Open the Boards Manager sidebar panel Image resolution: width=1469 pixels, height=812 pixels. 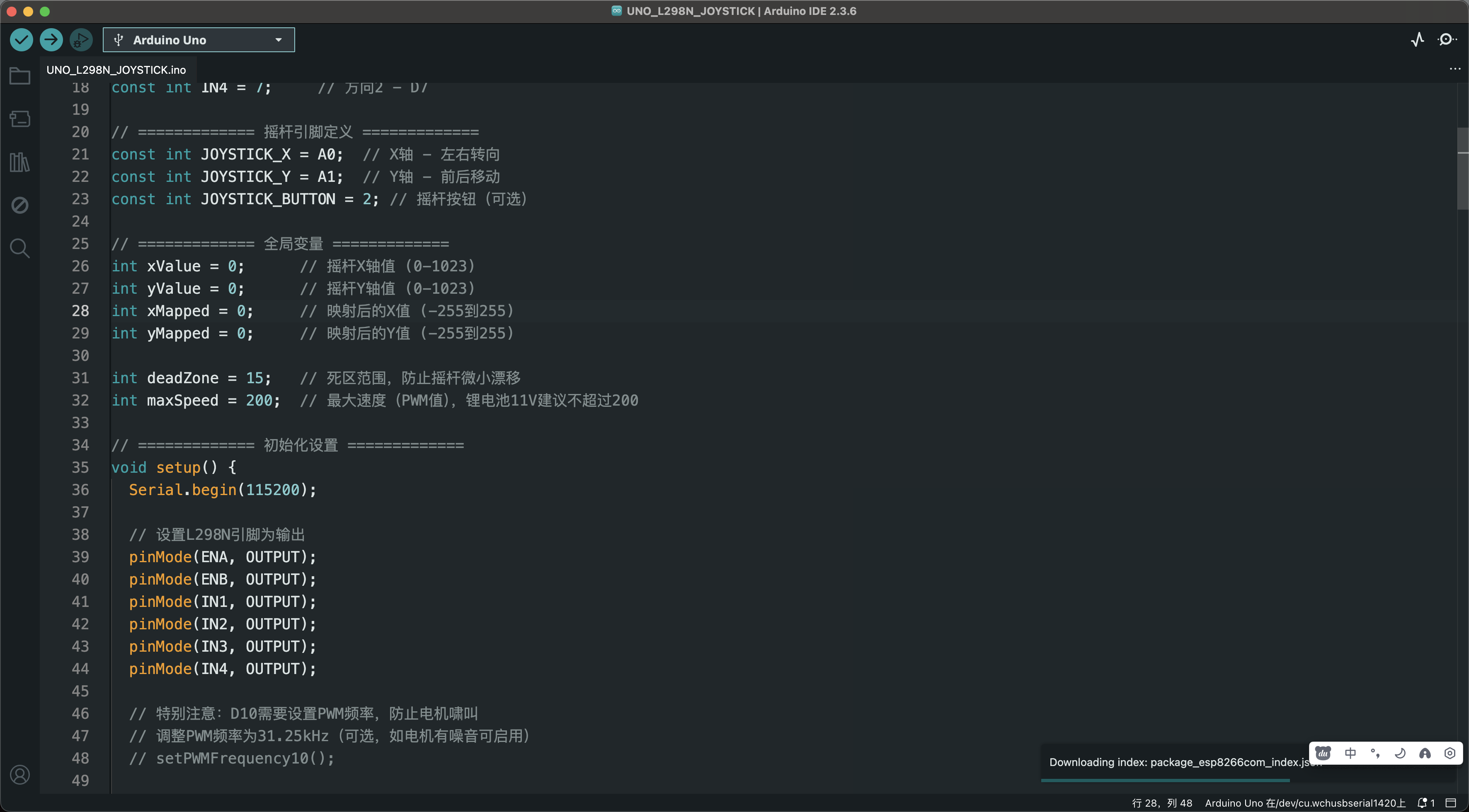(20, 118)
